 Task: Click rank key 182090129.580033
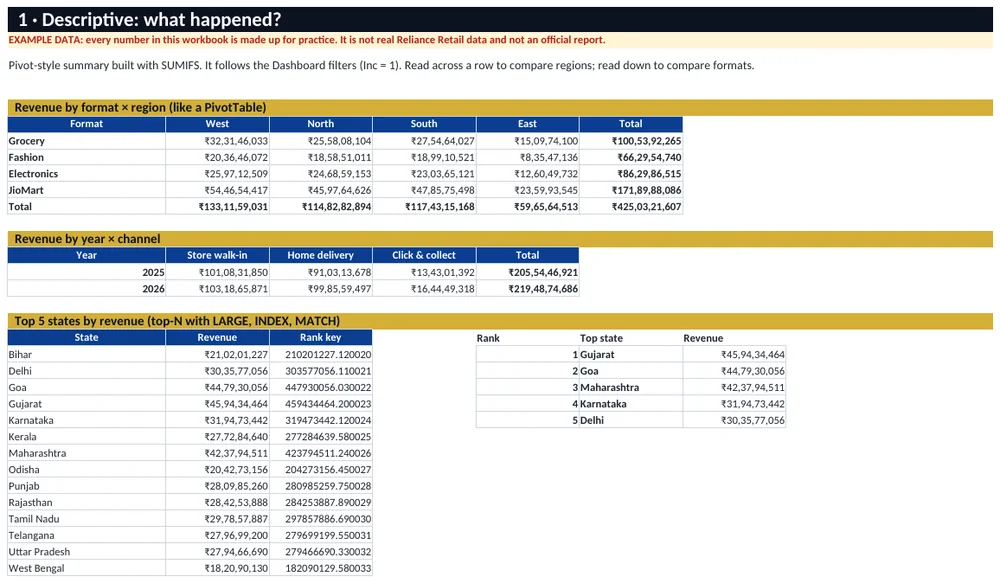(x=321, y=568)
